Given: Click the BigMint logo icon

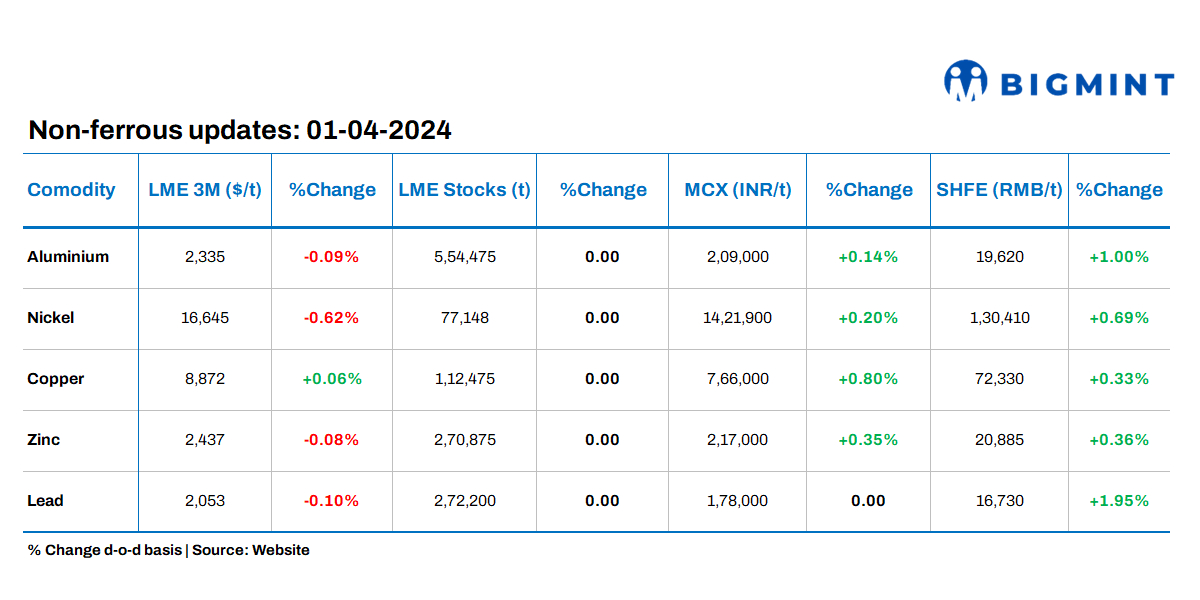Looking at the screenshot, I should click(965, 81).
